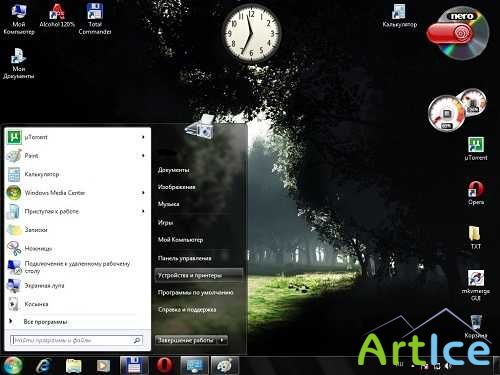Screen dimensions: 500x375
Task: Open µTorrent from the Start menu
Action: click(77, 137)
